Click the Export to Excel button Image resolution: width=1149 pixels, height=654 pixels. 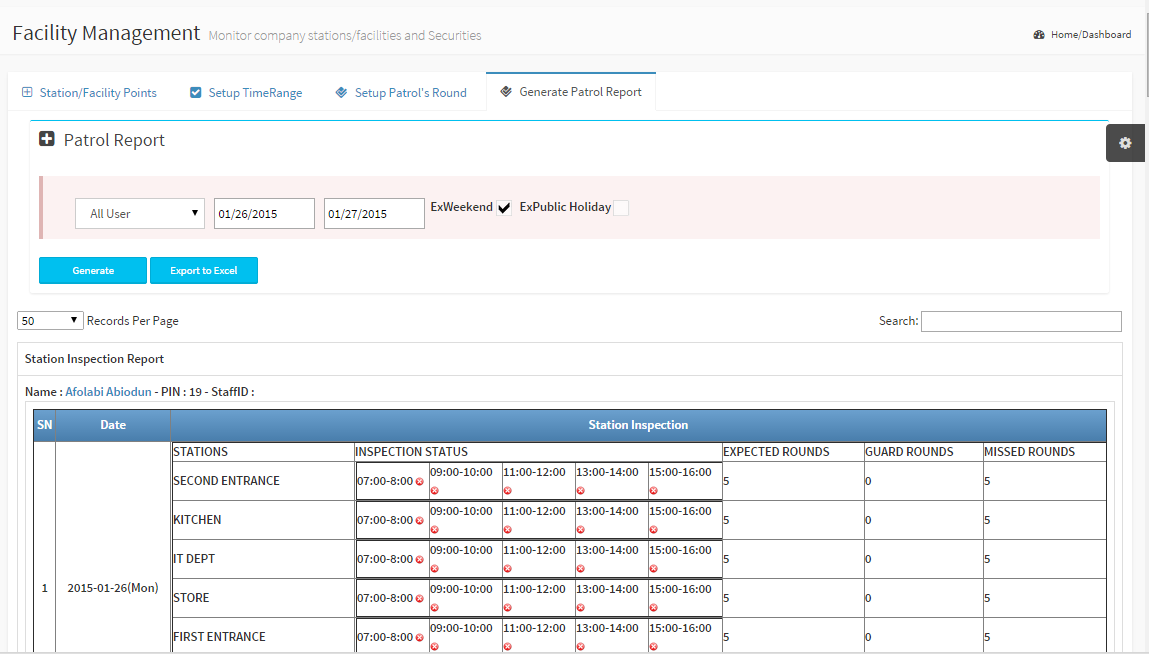click(x=204, y=270)
